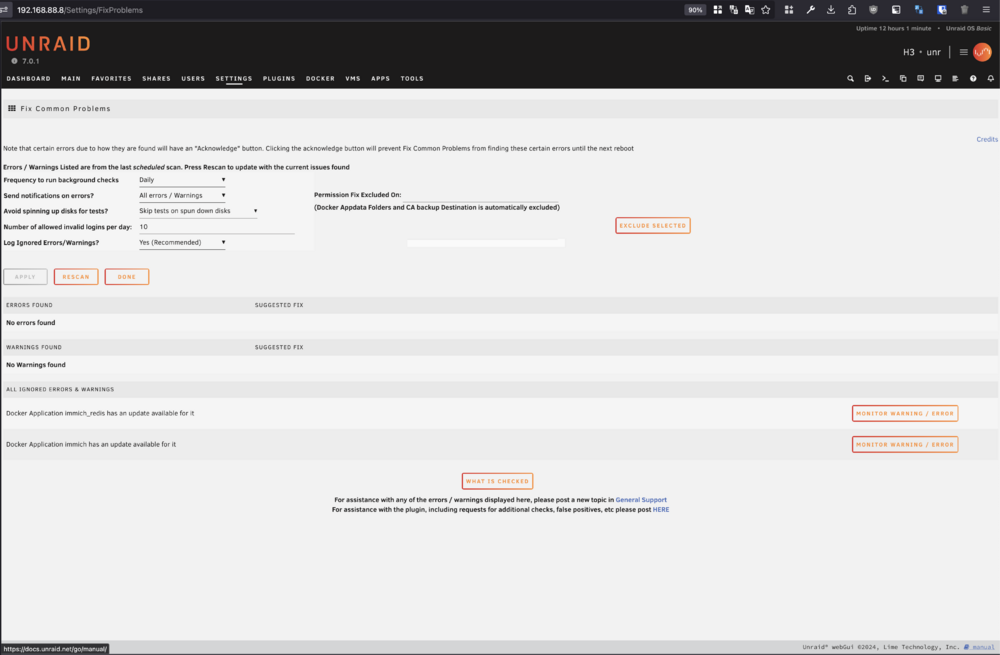Click the orange Unraid account avatar

(x=982, y=52)
